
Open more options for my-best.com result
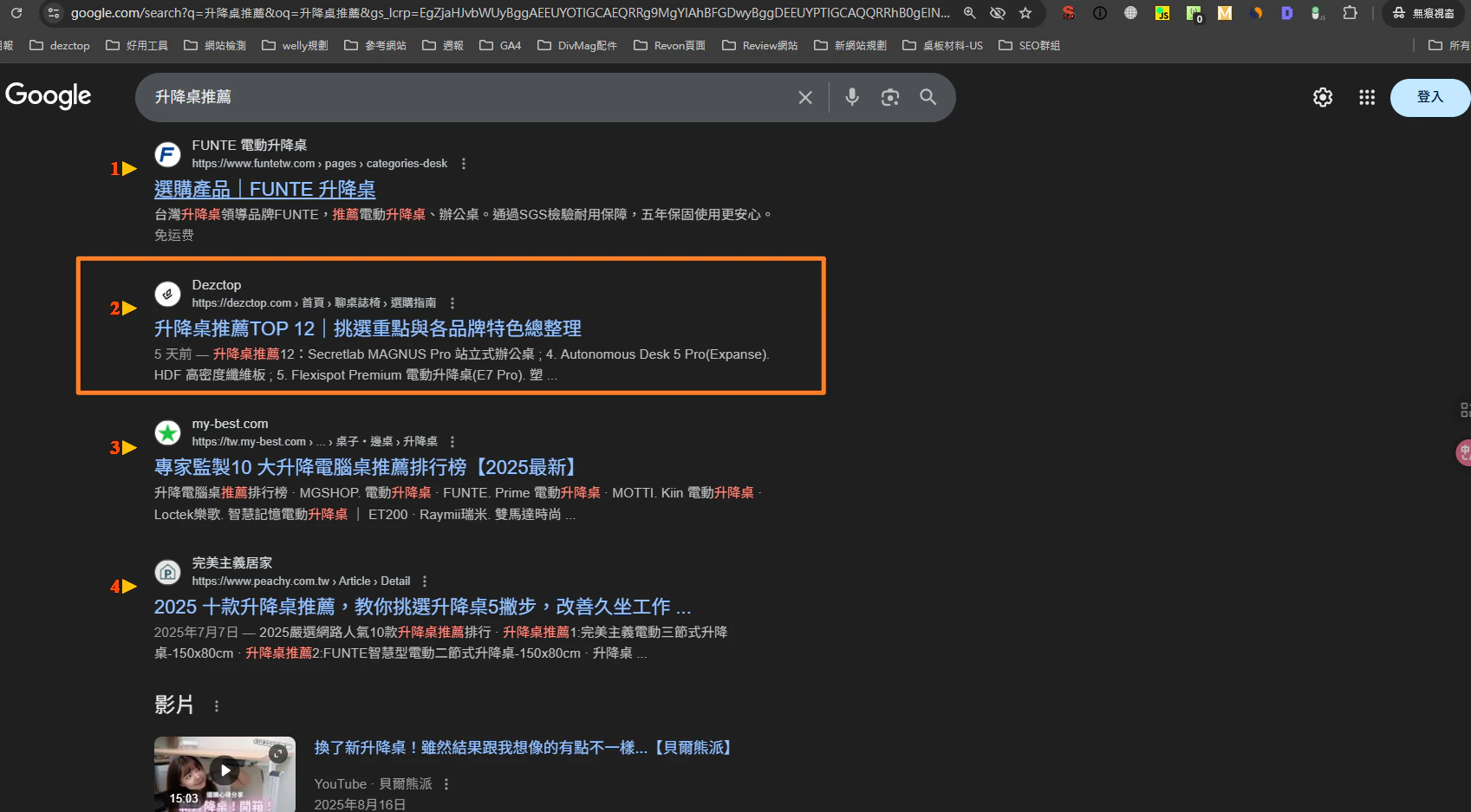(452, 442)
